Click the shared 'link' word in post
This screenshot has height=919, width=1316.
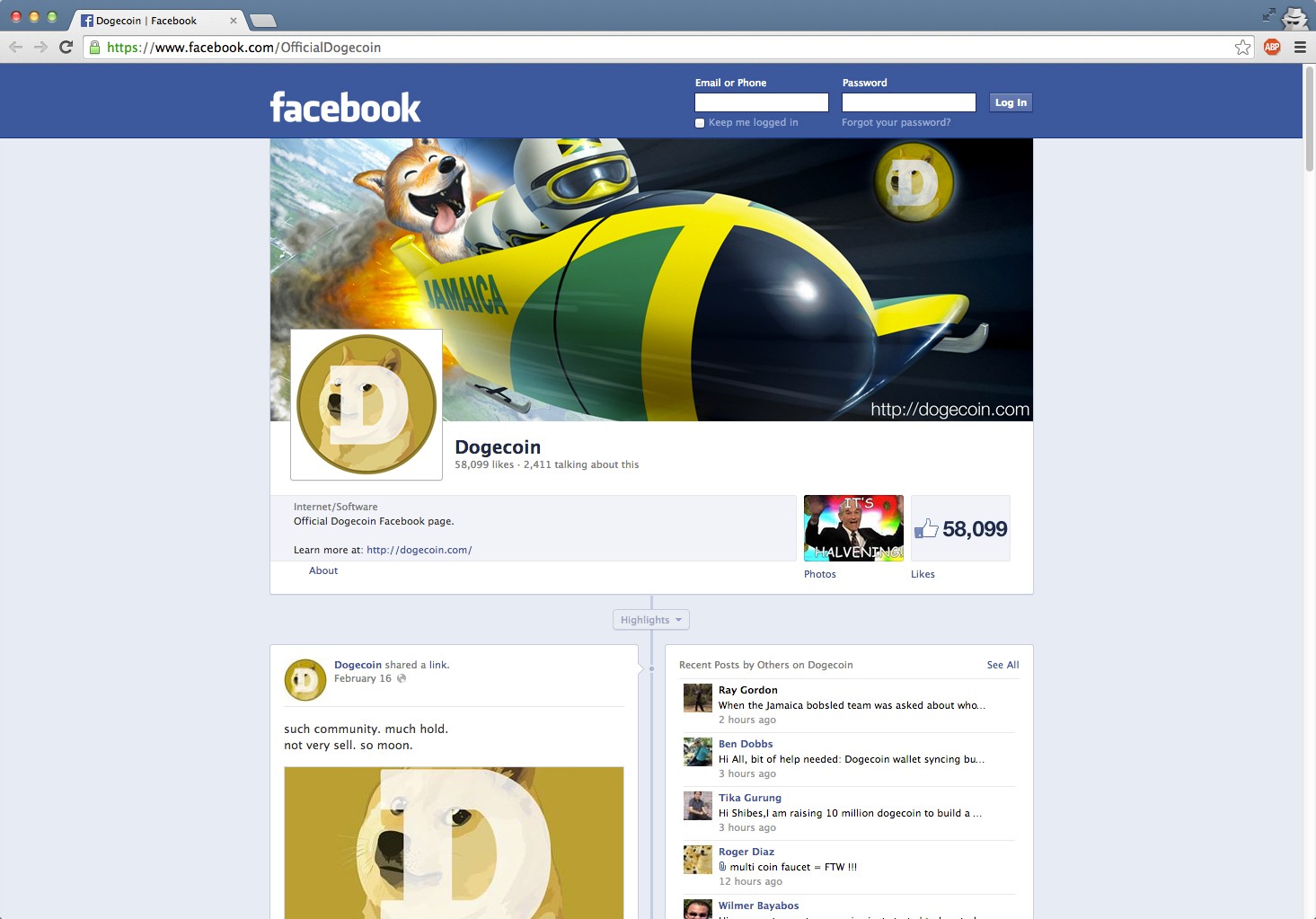coord(437,665)
